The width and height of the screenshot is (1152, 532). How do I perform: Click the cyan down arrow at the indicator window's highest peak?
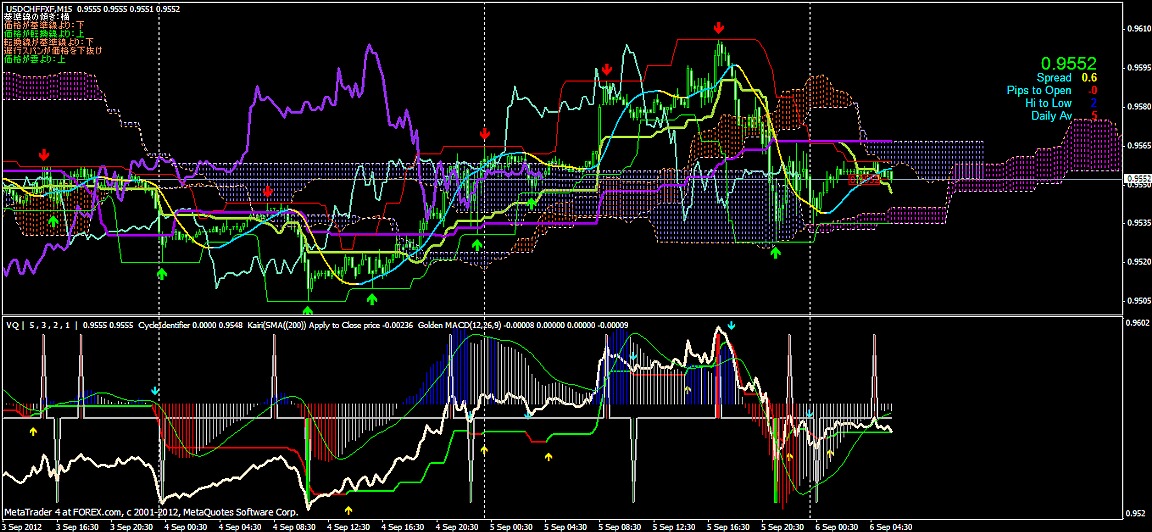(732, 326)
